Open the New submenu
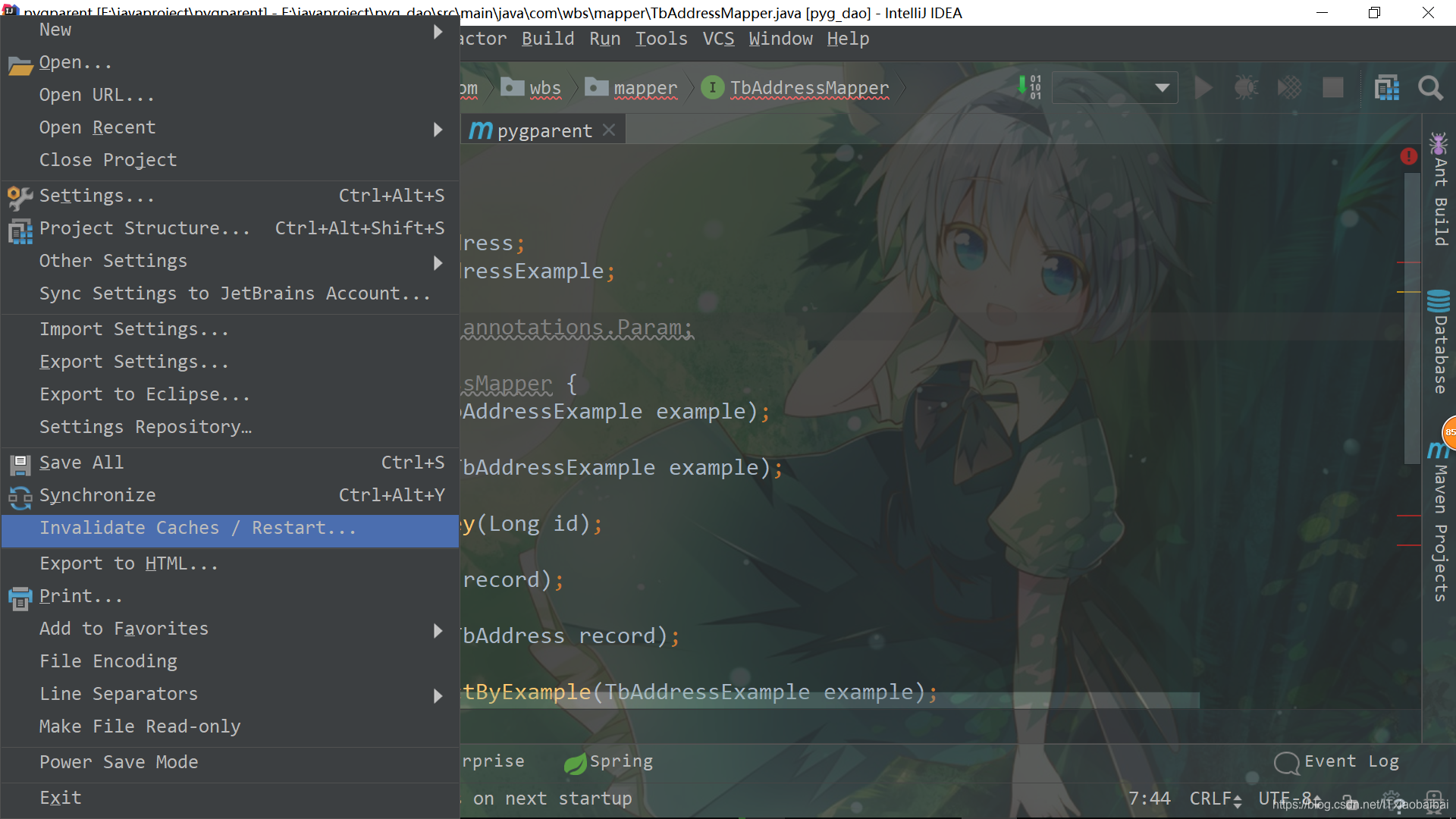 coord(230,30)
